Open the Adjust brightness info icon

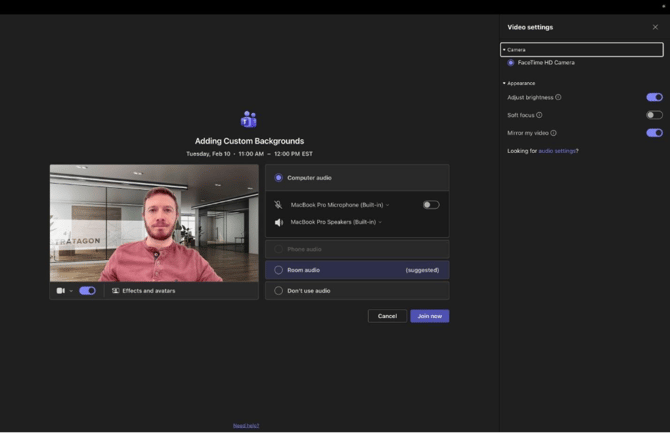[558, 97]
